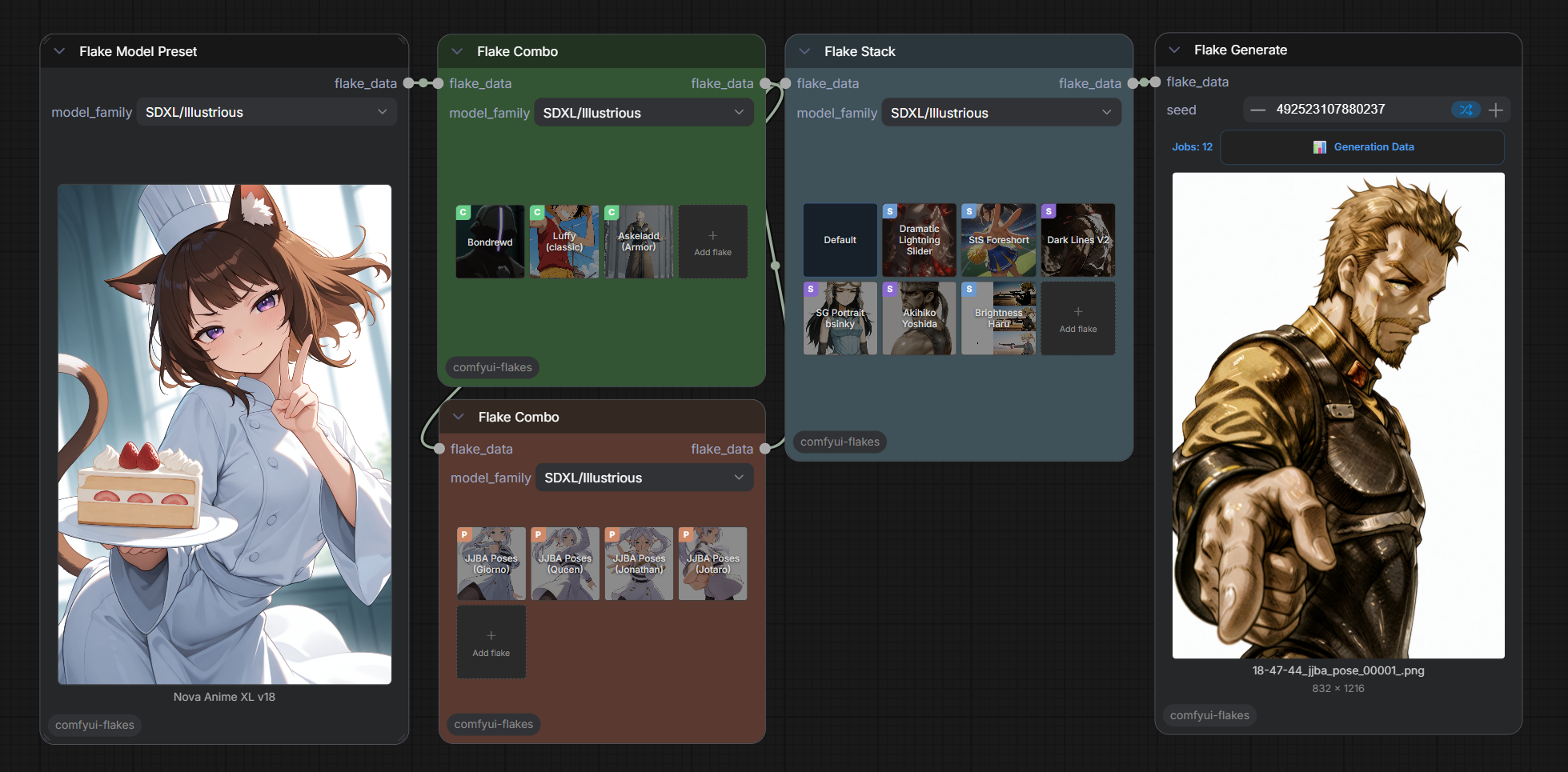Open the Nova Anime XL v18 preview image
The image size is (1568, 772).
pos(225,434)
